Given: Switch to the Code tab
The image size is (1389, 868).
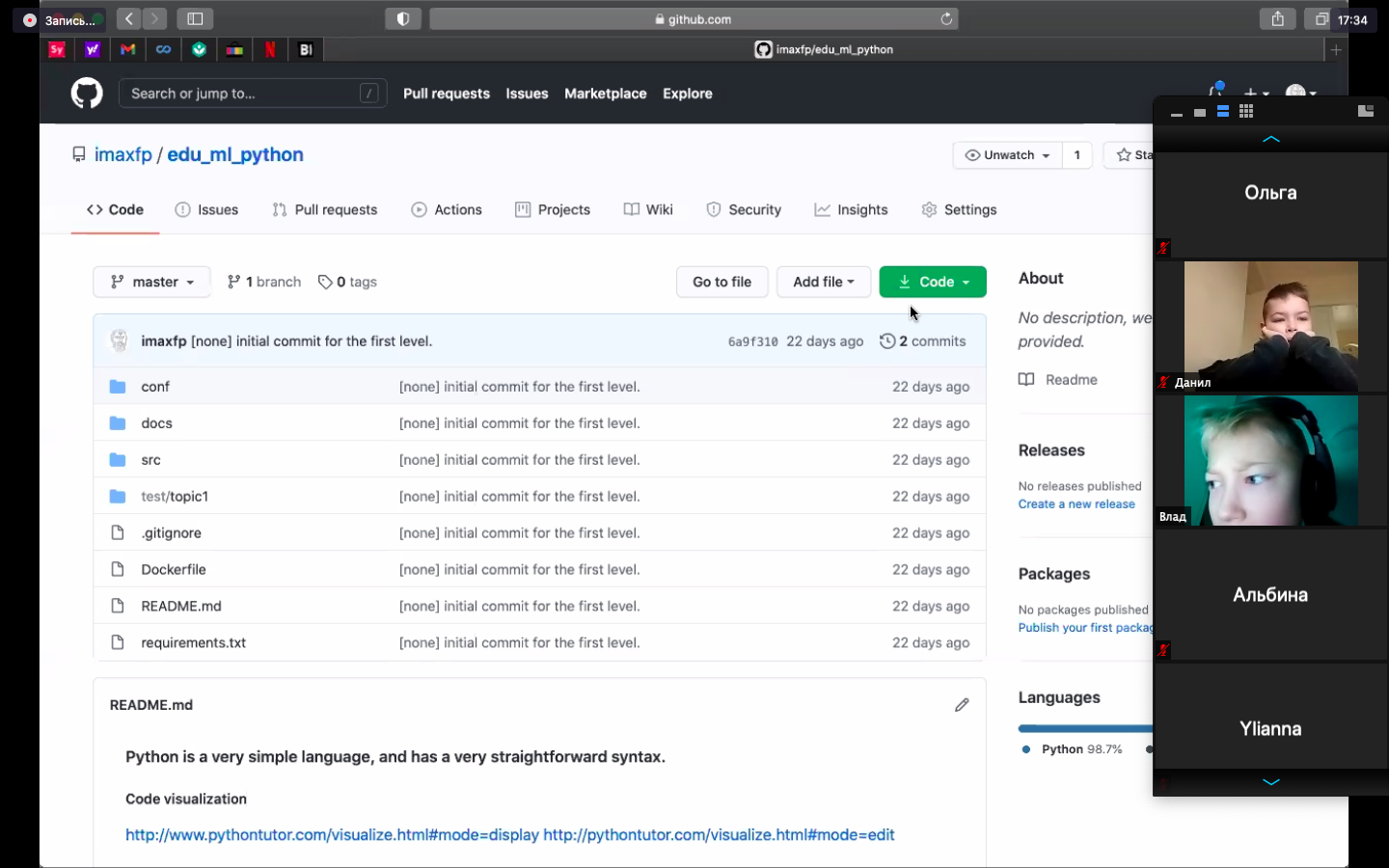Looking at the screenshot, I should click(x=115, y=209).
